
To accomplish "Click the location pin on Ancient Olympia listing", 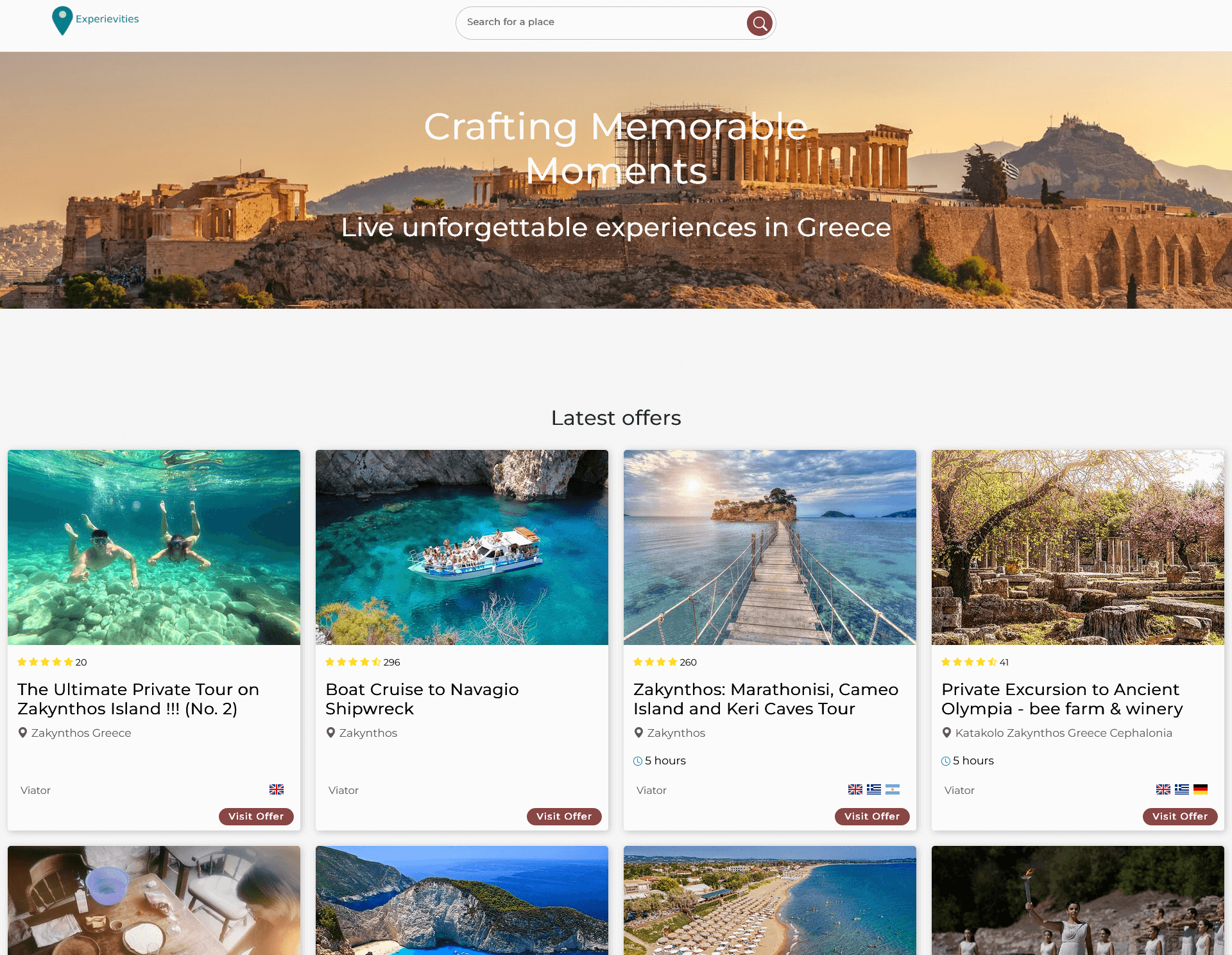I will pos(946,732).
